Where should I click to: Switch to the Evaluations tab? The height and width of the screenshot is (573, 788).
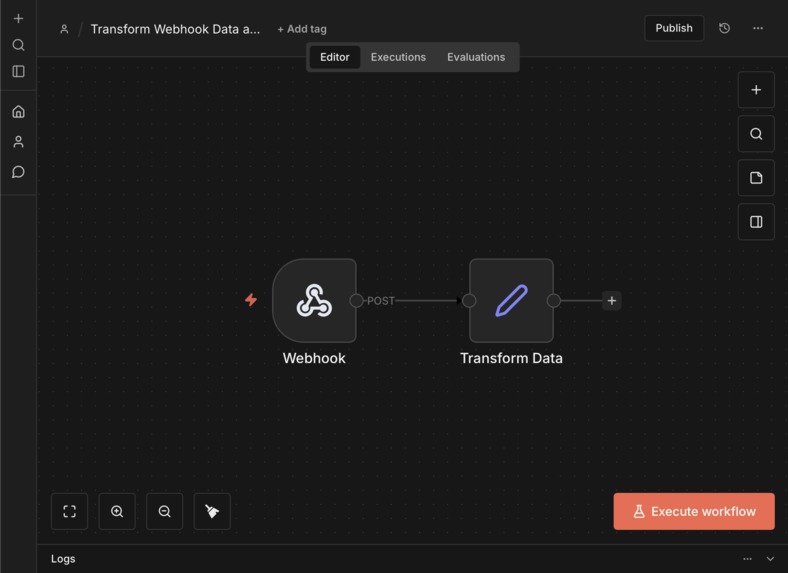pyautogui.click(x=476, y=57)
